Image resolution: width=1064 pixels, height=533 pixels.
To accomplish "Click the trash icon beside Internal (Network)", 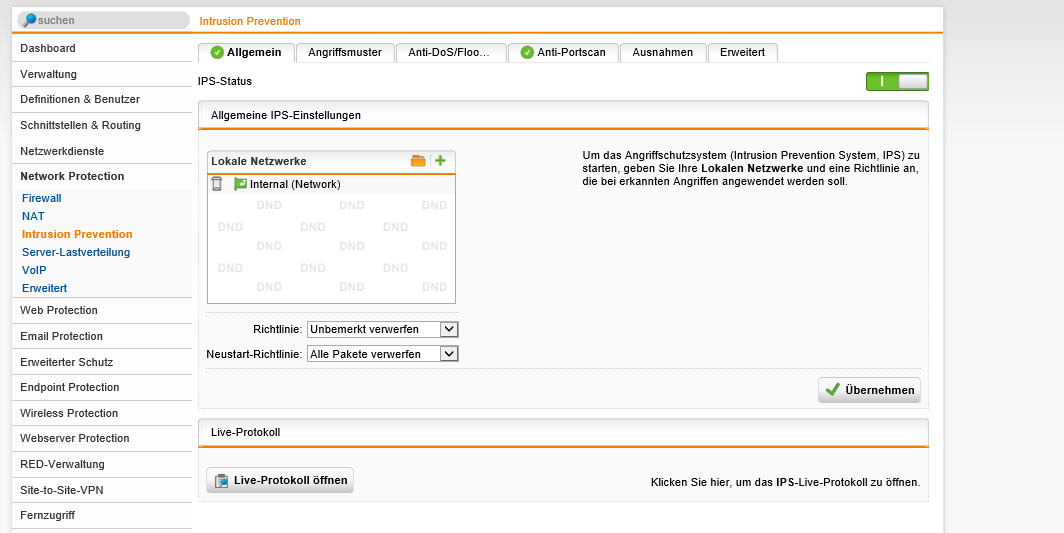I will [217, 184].
